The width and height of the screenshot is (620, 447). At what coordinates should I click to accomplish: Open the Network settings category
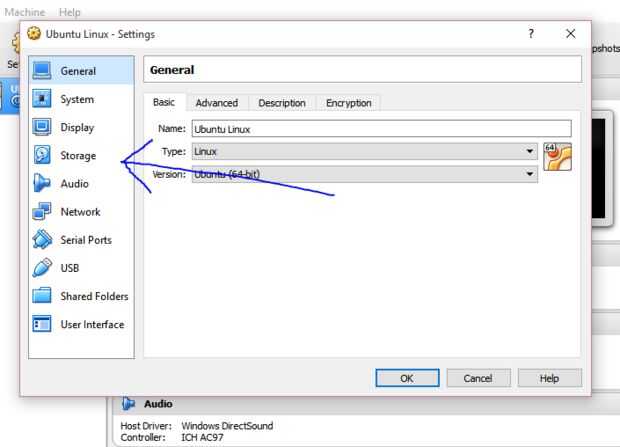click(x=81, y=211)
